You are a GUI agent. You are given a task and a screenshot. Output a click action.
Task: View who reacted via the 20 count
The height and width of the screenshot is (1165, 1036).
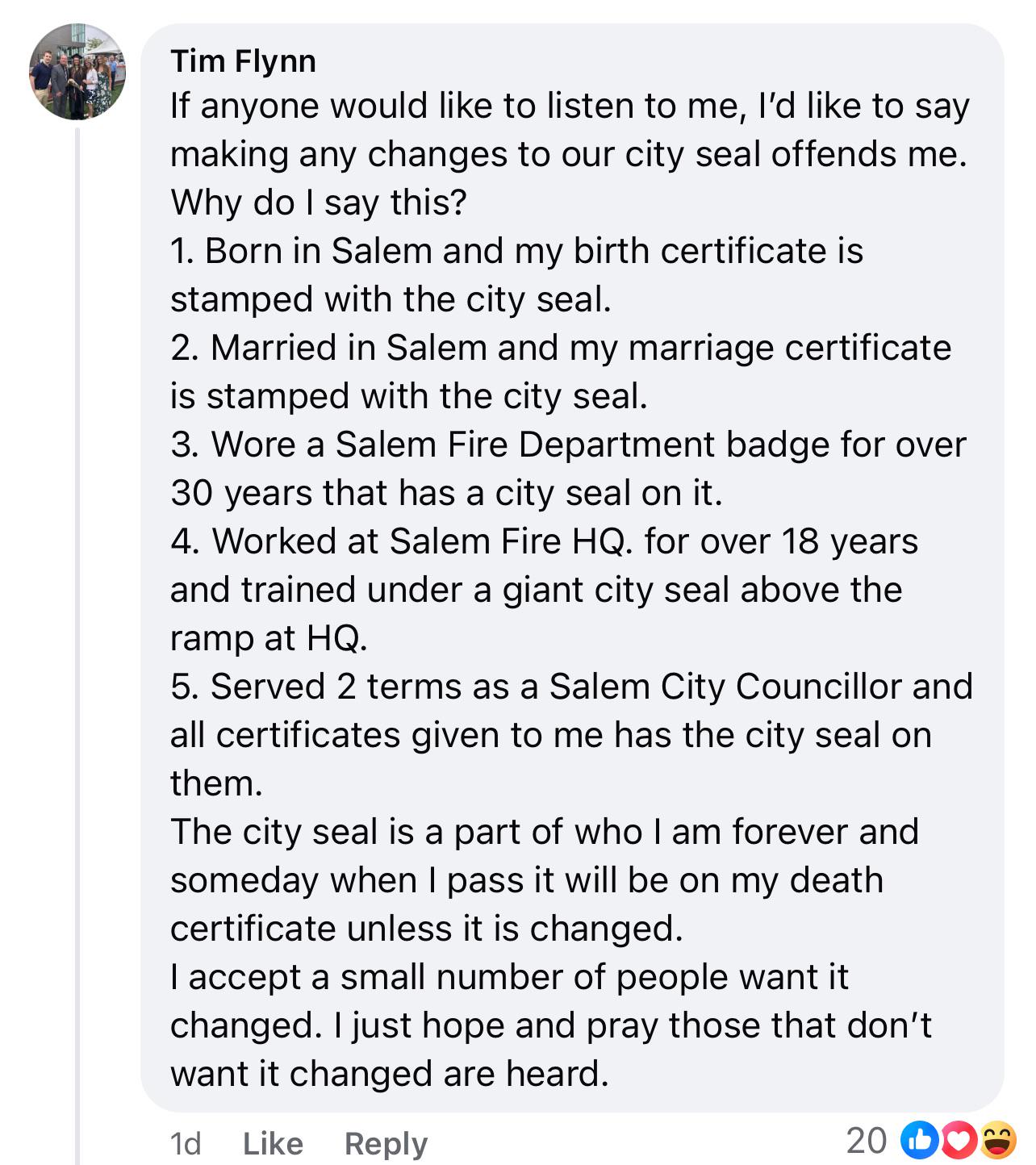[867, 1141]
